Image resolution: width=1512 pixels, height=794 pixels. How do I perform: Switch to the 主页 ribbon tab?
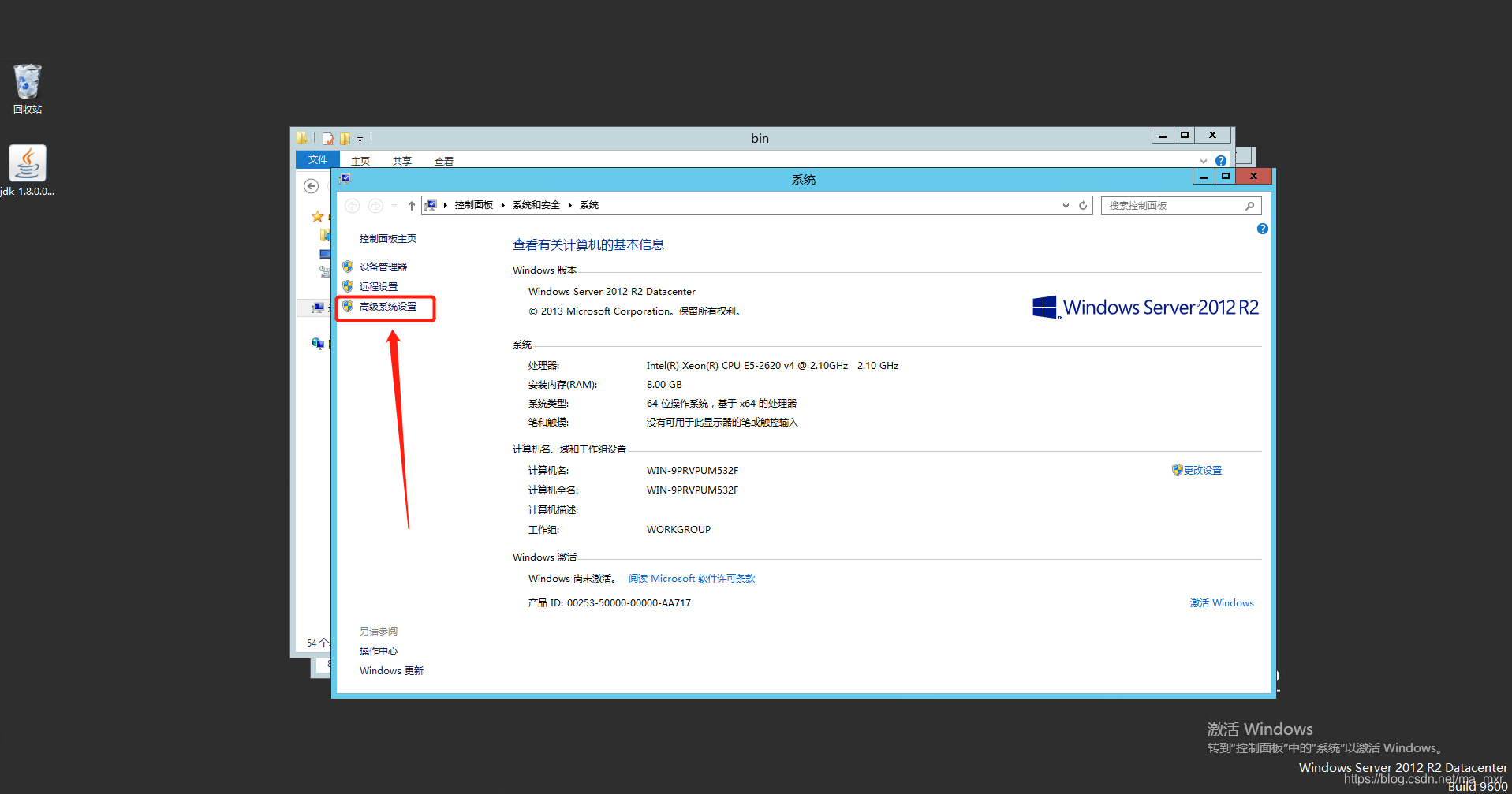click(x=360, y=161)
